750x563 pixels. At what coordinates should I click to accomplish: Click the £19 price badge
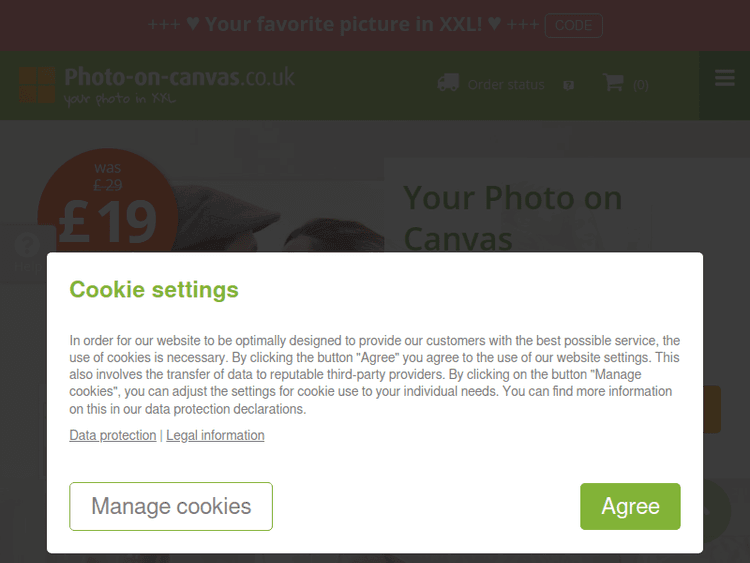click(x=108, y=210)
